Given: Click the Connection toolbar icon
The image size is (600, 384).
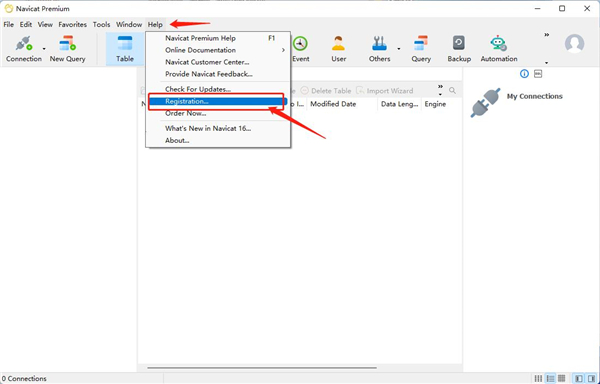Looking at the screenshot, I should tap(23, 49).
